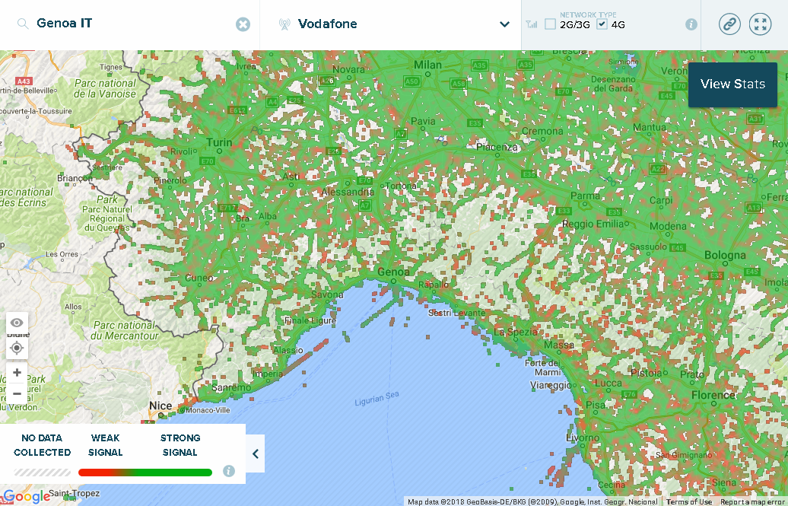Expand carrier list with chevron arrow
Image resolution: width=788 pixels, height=506 pixels.
pyautogui.click(x=505, y=24)
